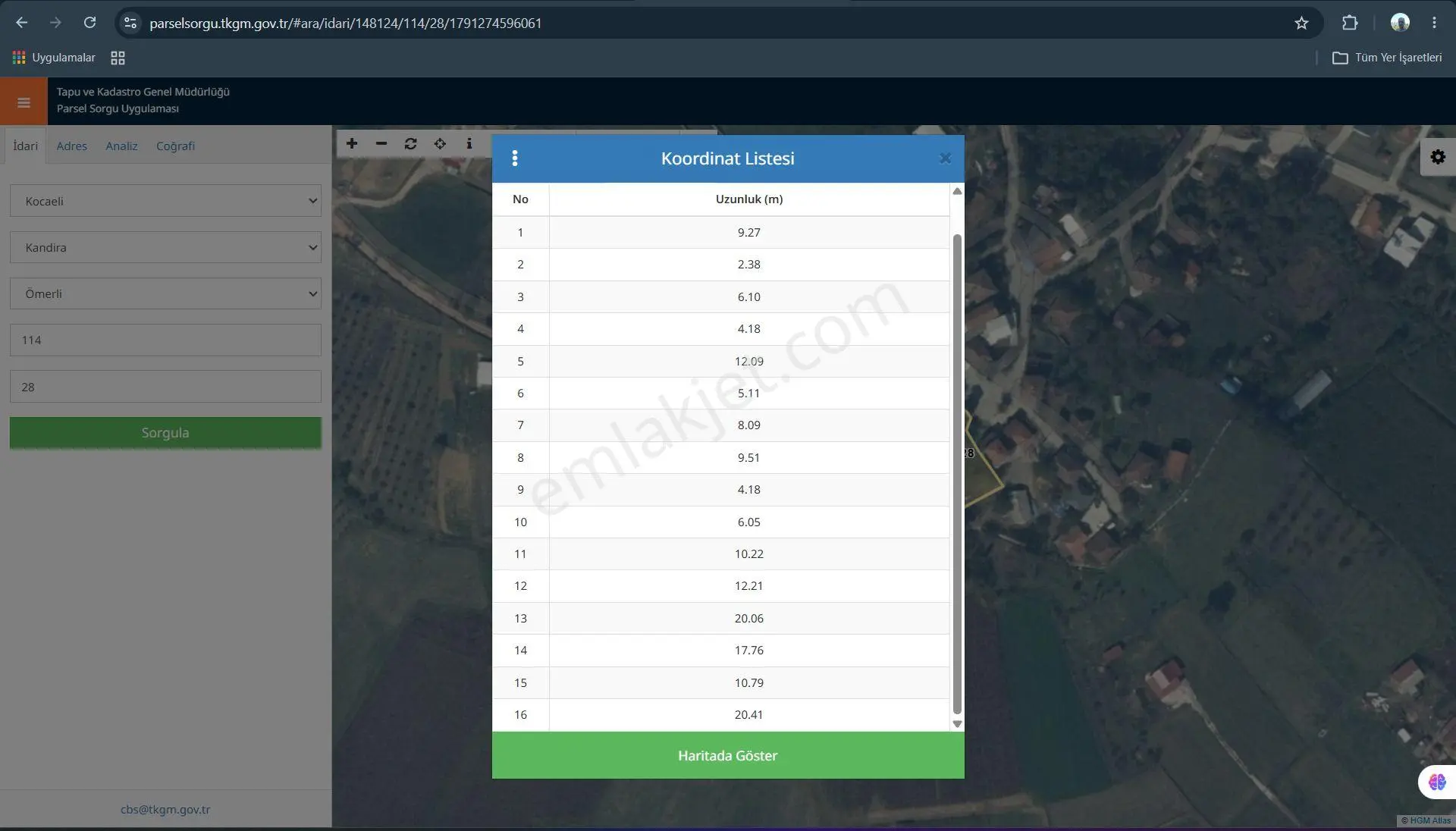1456x831 pixels.
Task: Open the Chrome three-dot menu
Action: point(1434,24)
